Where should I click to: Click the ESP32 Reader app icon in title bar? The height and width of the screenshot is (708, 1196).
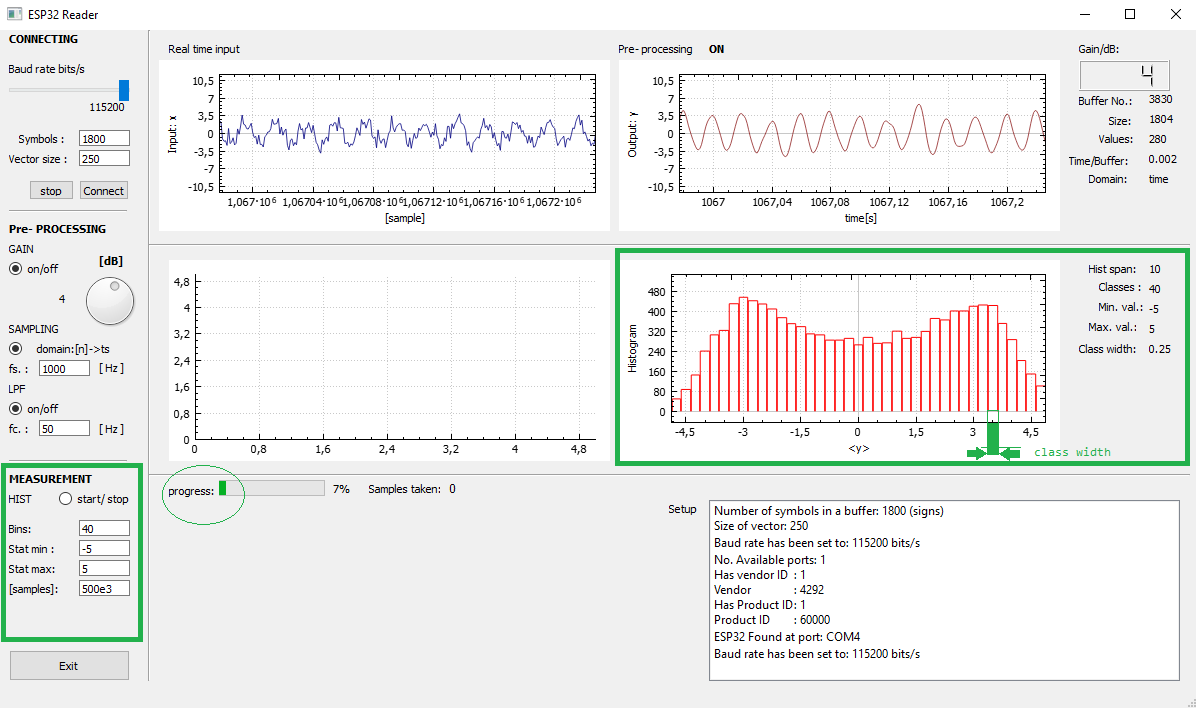(x=14, y=14)
